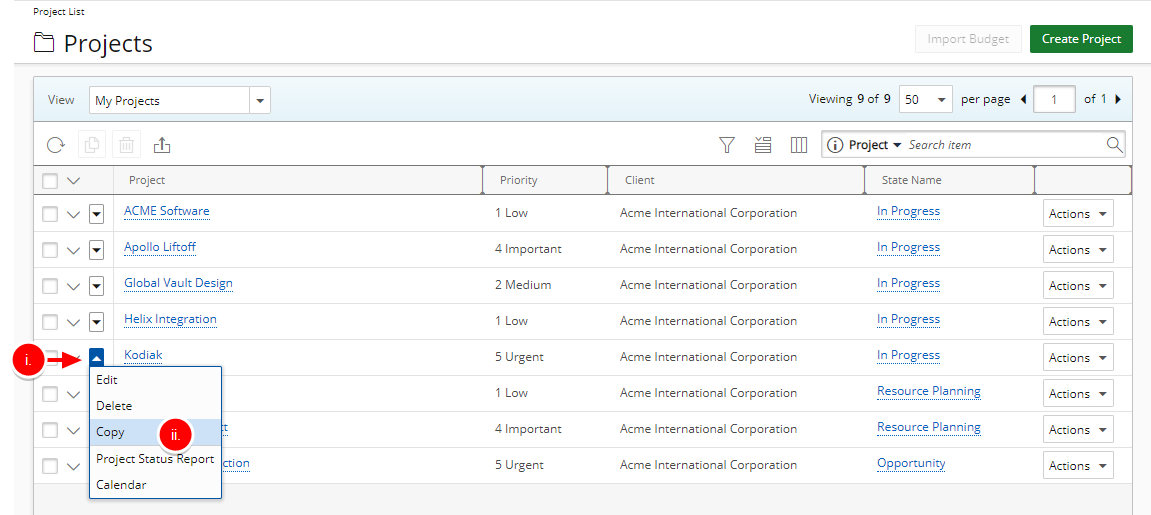Screen dimensions: 1151x515
Task: Click the column selection icon
Action: click(799, 145)
